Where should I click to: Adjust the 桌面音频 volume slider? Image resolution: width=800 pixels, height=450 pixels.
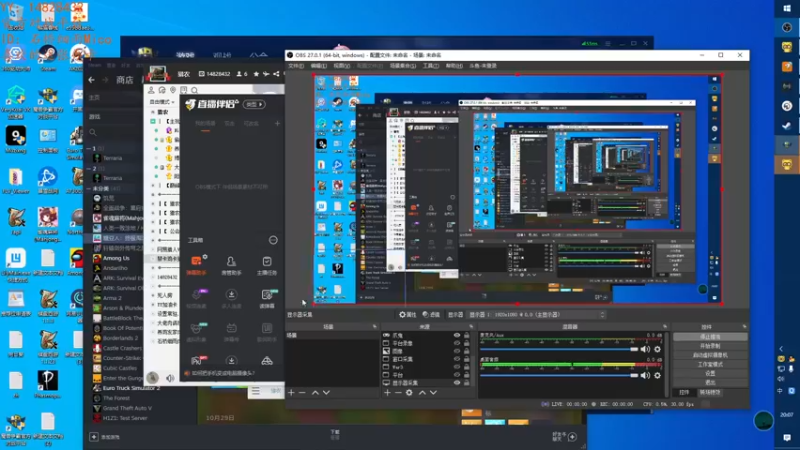559,376
